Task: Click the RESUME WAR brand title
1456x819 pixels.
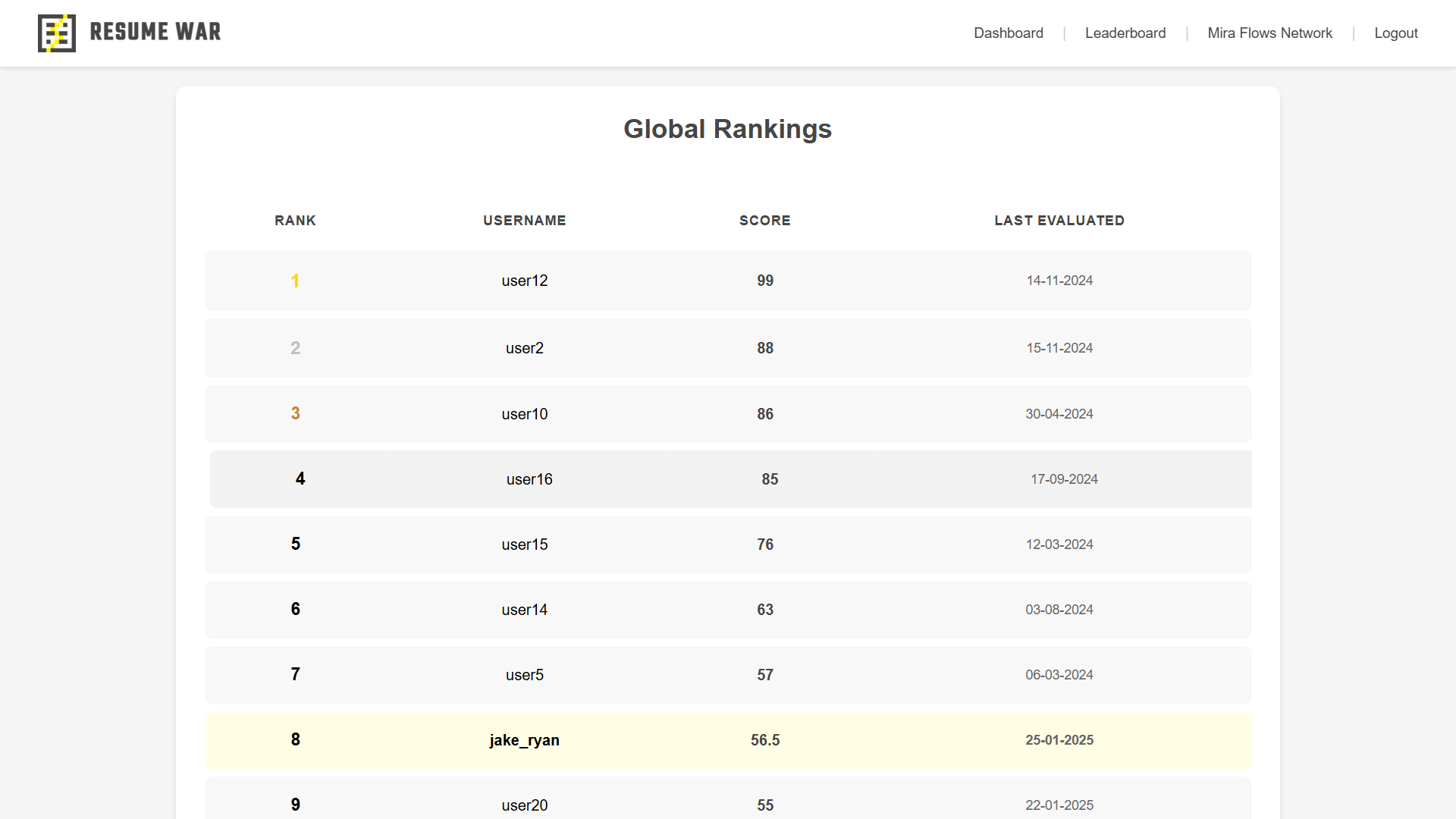Action: (155, 32)
